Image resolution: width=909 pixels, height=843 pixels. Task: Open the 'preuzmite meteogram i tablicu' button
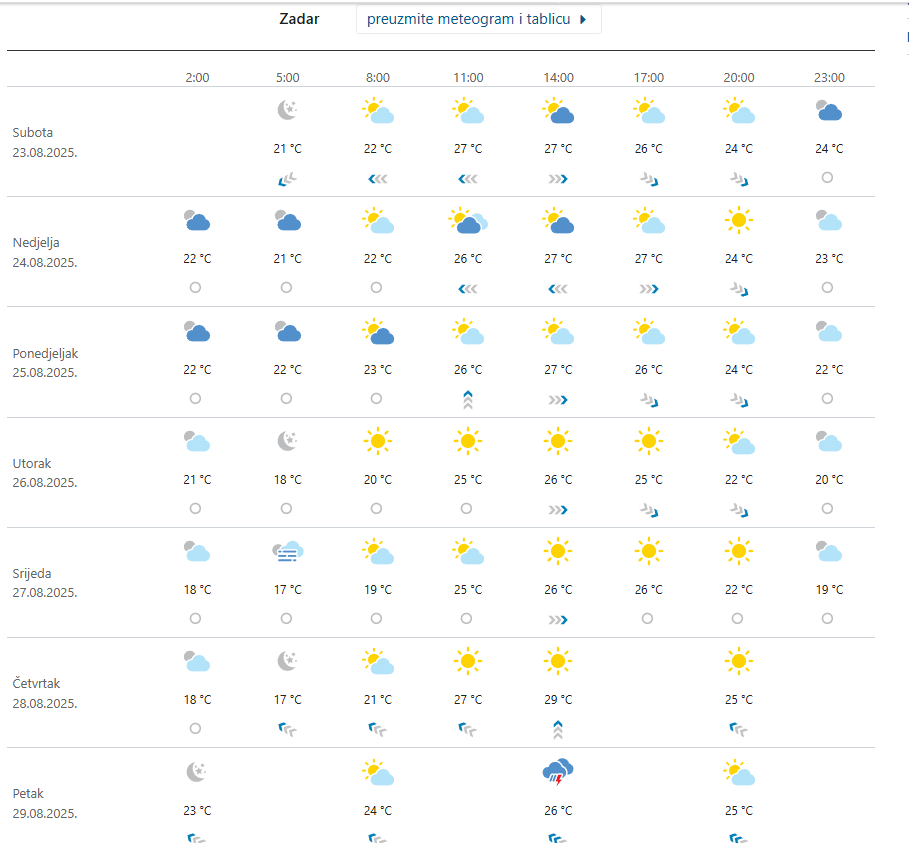pos(478,19)
